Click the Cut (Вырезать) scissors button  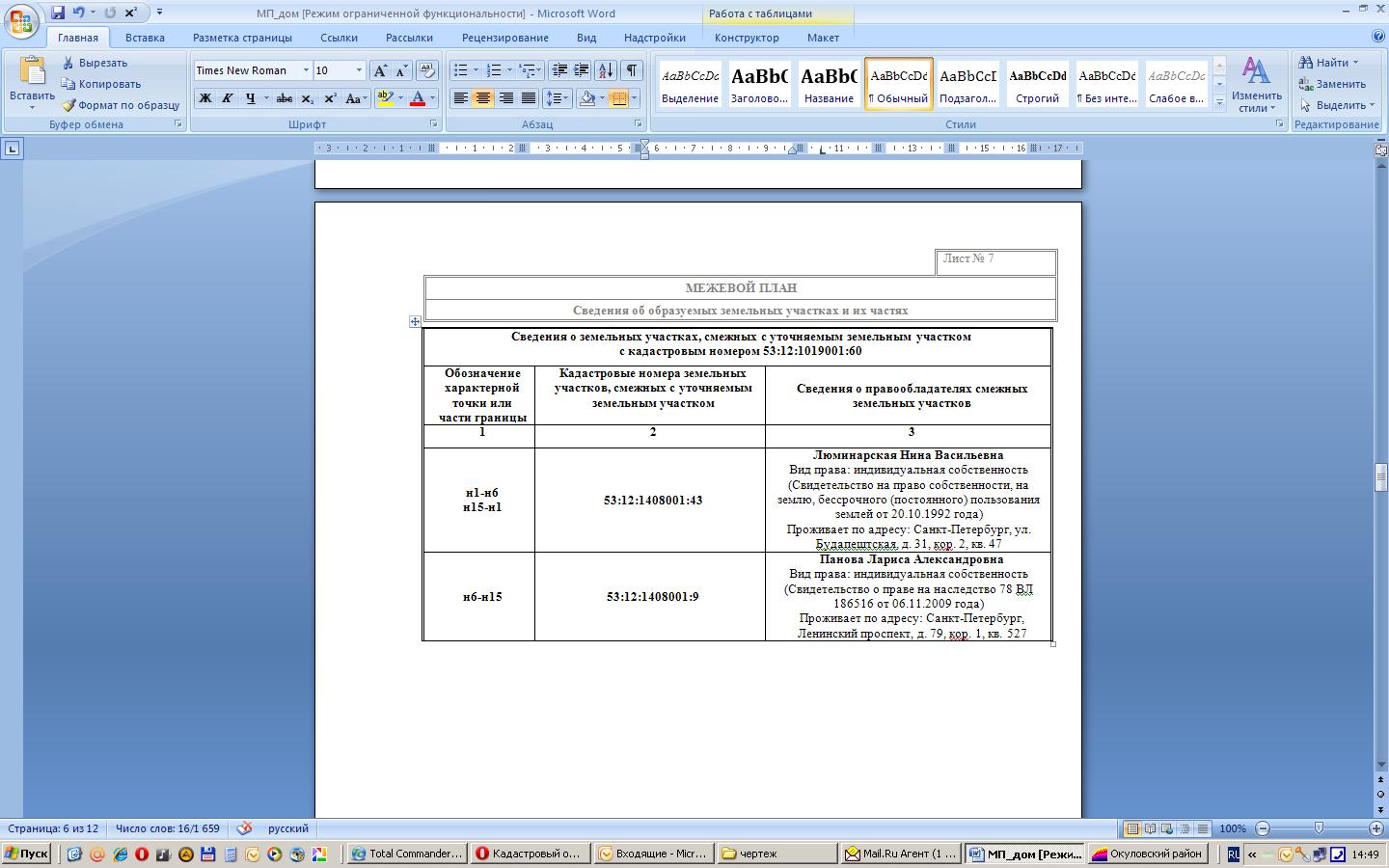click(x=95, y=63)
